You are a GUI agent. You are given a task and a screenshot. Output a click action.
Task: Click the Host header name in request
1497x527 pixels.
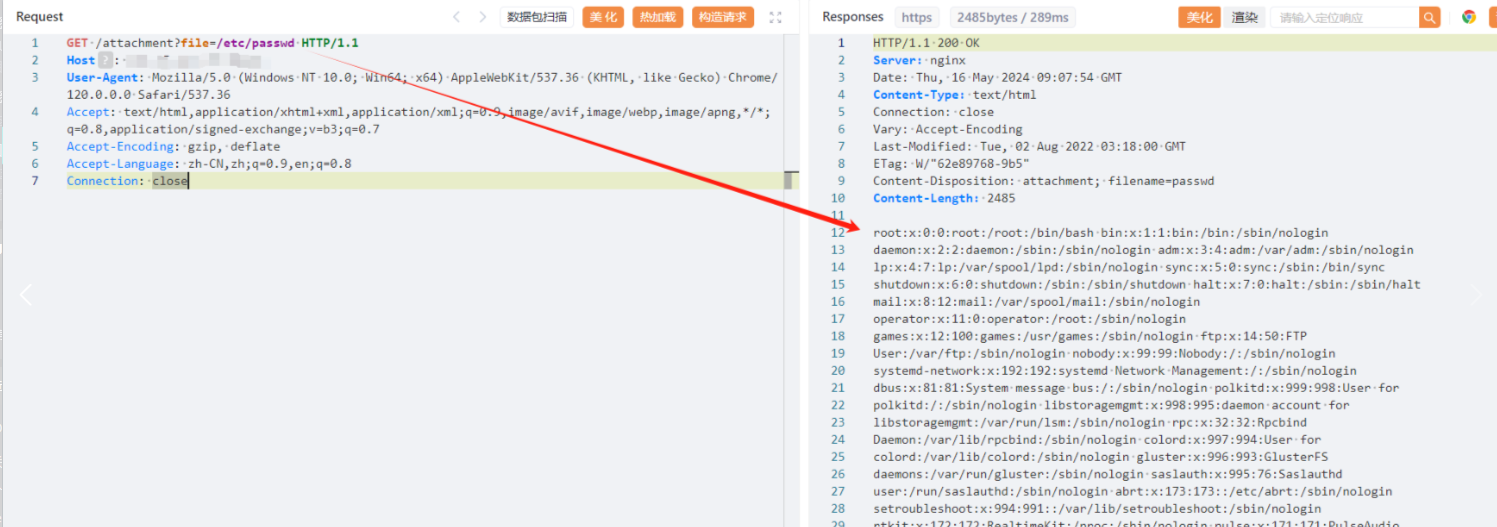coord(81,60)
